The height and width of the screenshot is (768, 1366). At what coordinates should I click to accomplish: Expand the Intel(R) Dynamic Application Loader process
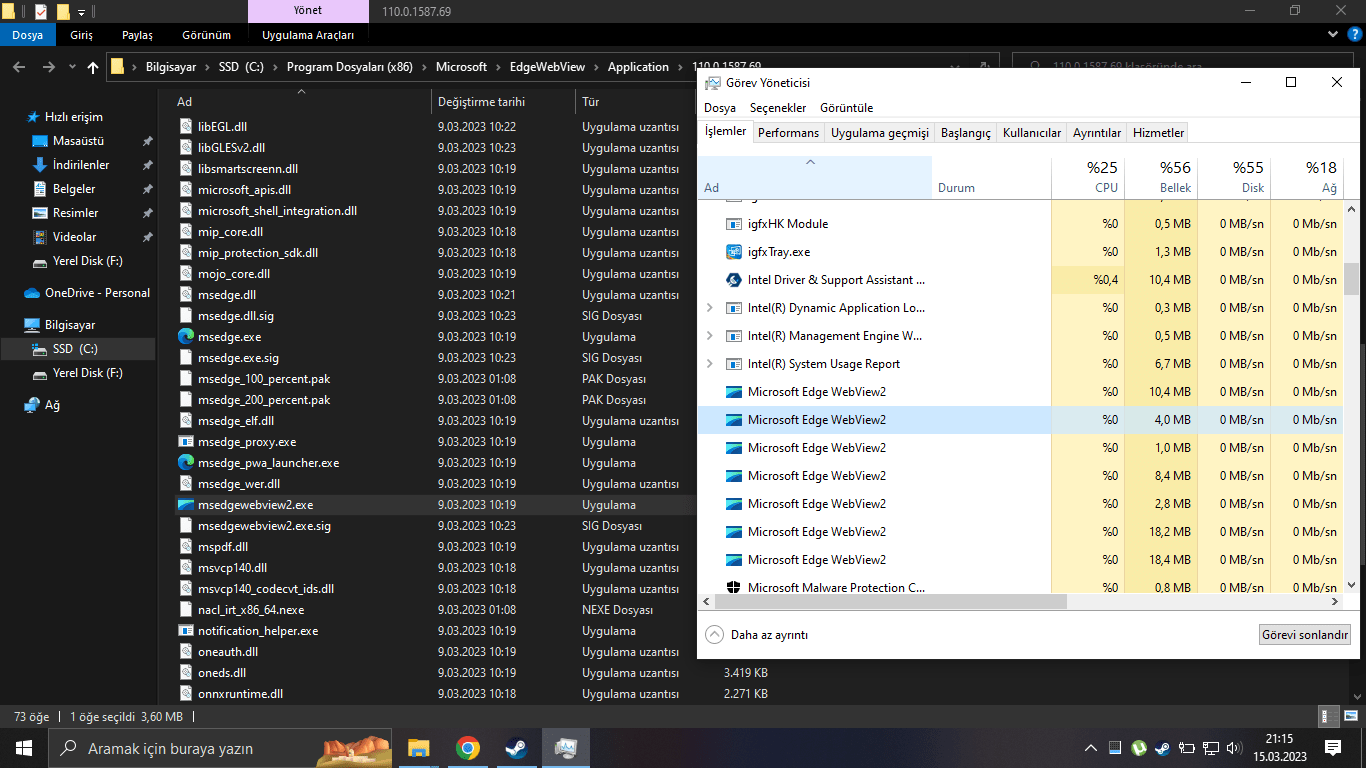(710, 308)
